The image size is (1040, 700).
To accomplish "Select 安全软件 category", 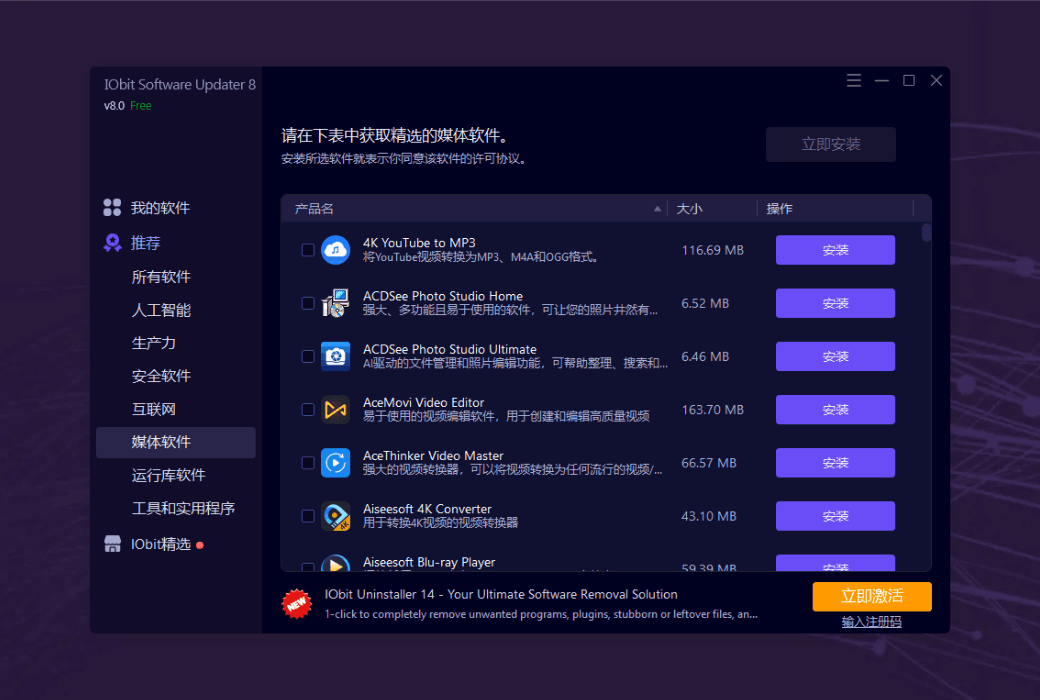I will [x=161, y=376].
